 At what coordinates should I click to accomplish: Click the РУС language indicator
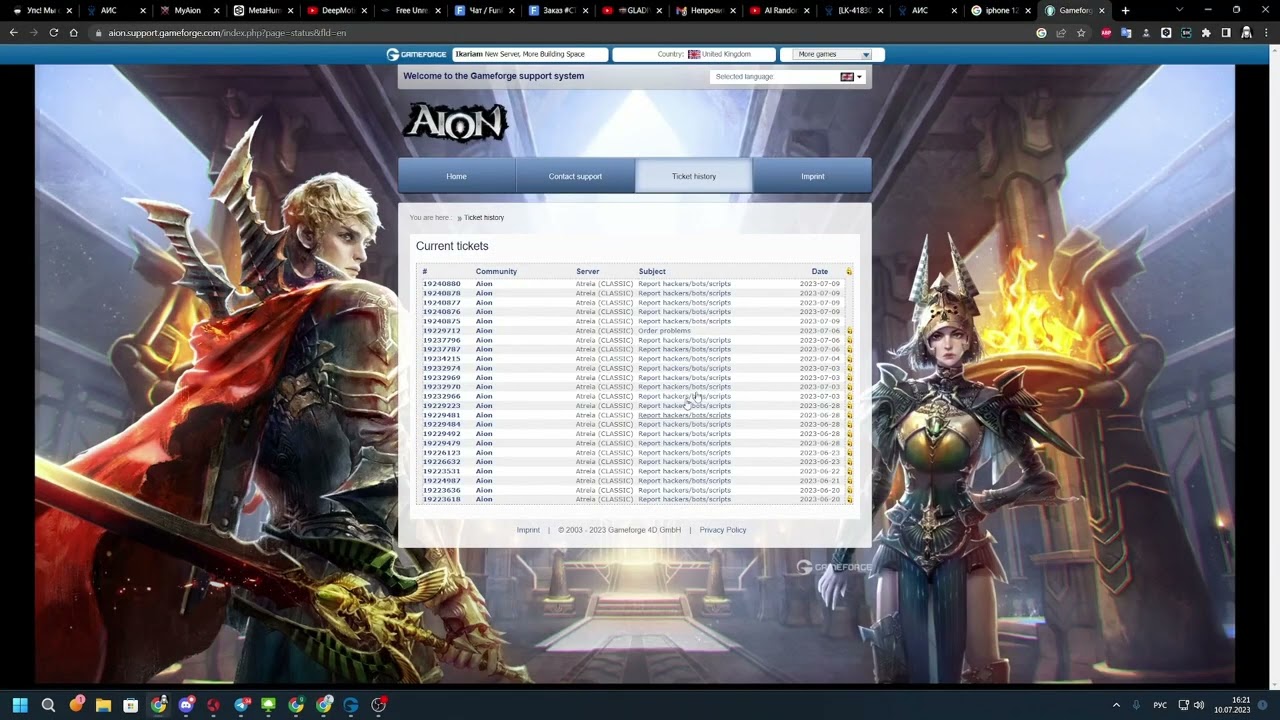click(x=1160, y=705)
